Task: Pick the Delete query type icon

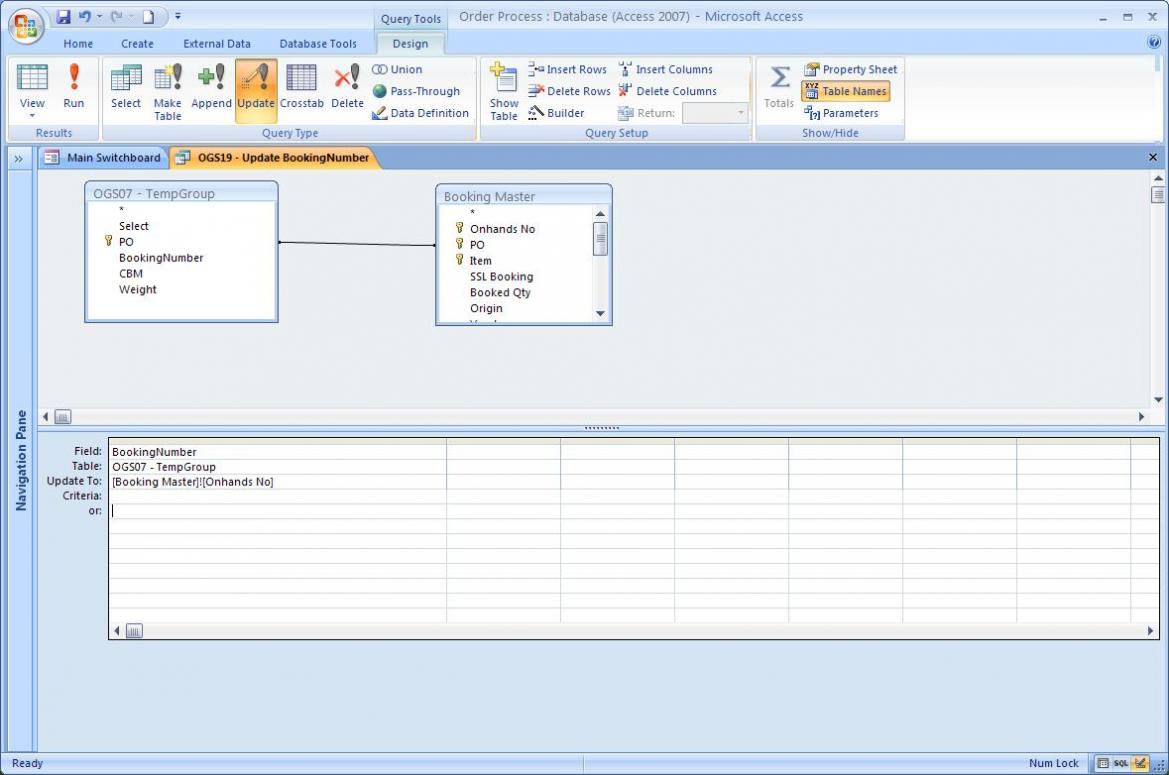Action: pos(347,88)
